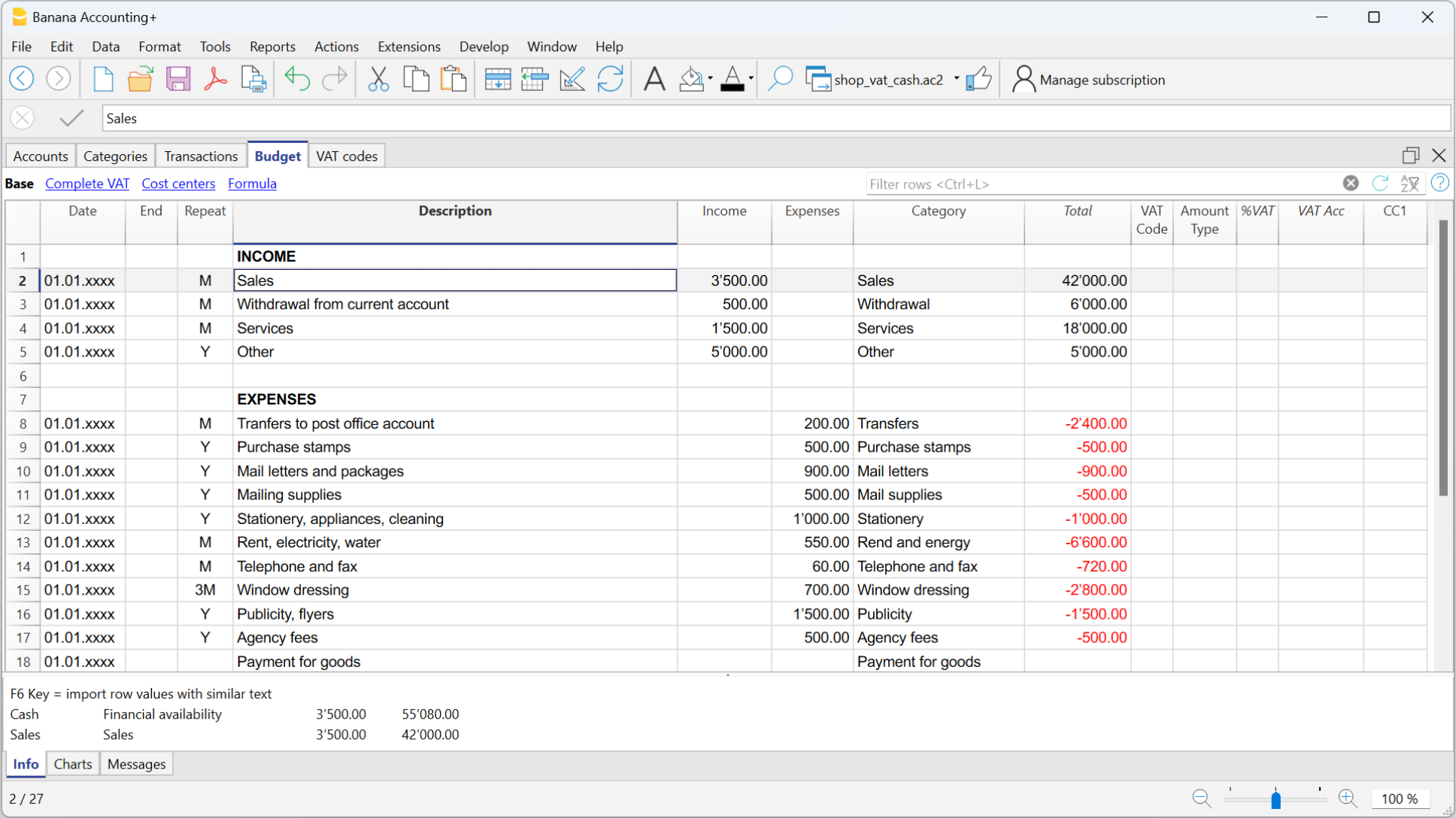Click the zoom level slider handle
This screenshot has height=818, width=1456.
click(x=1276, y=799)
